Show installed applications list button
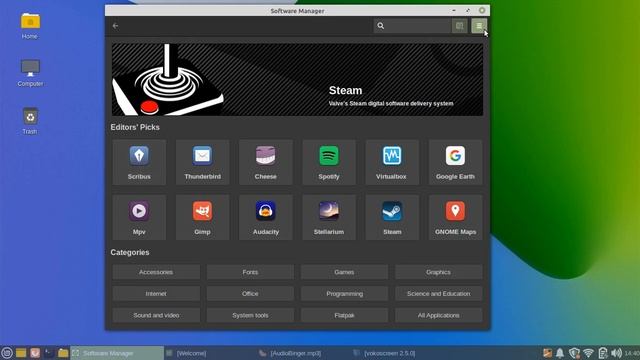640x360 pixels. tap(460, 26)
